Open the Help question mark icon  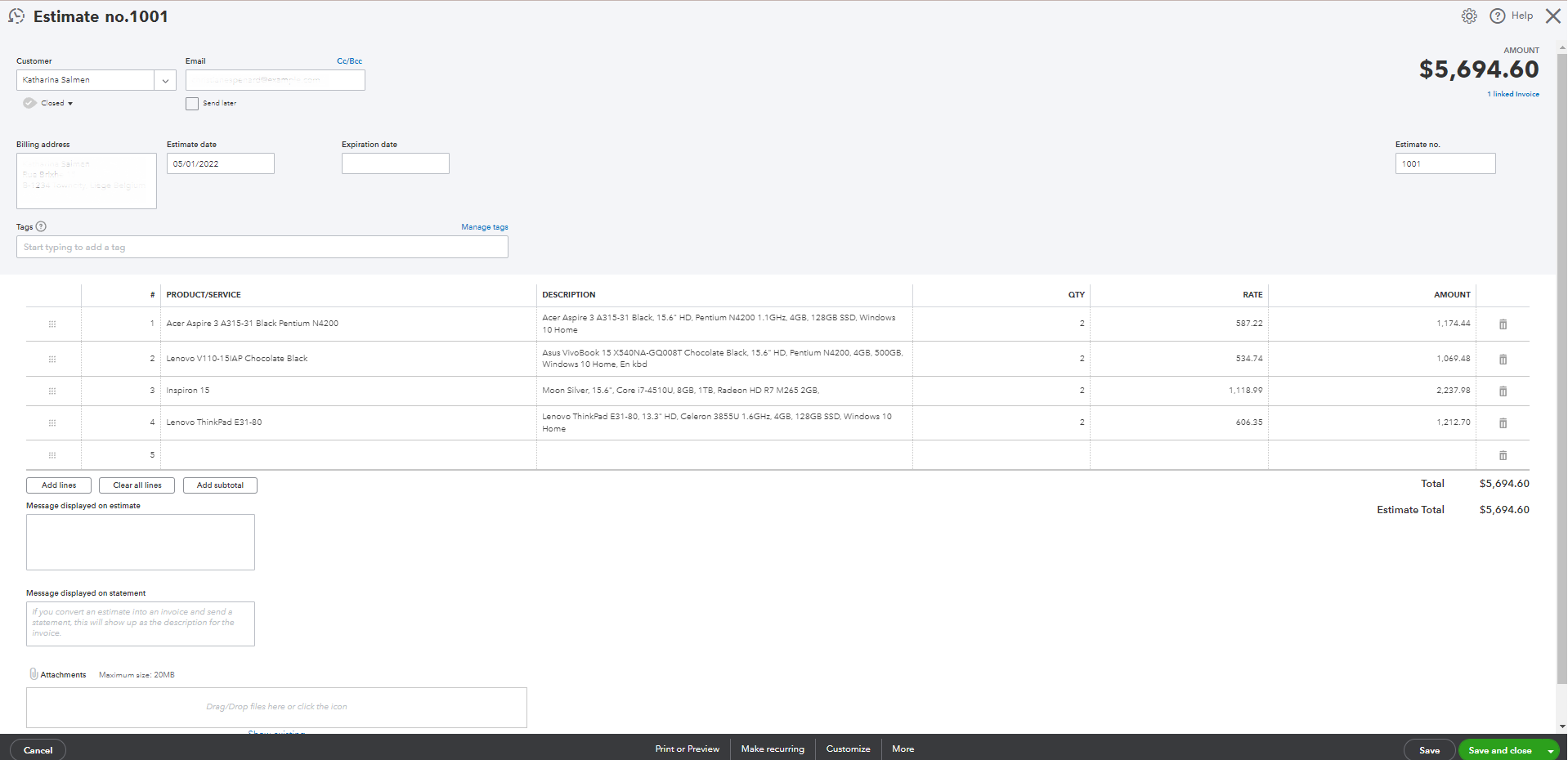(x=1498, y=16)
